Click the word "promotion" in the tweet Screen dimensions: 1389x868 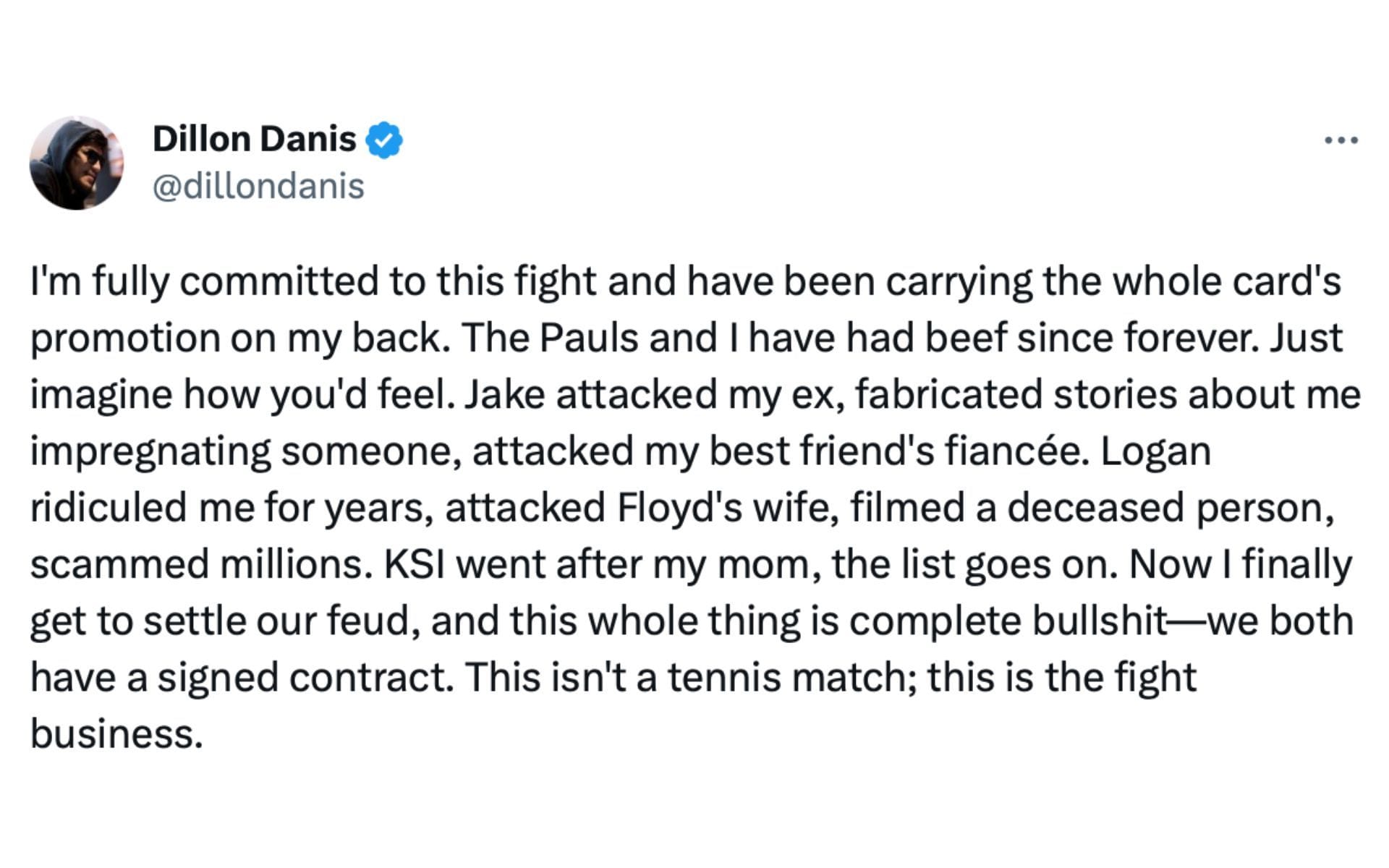click(124, 338)
